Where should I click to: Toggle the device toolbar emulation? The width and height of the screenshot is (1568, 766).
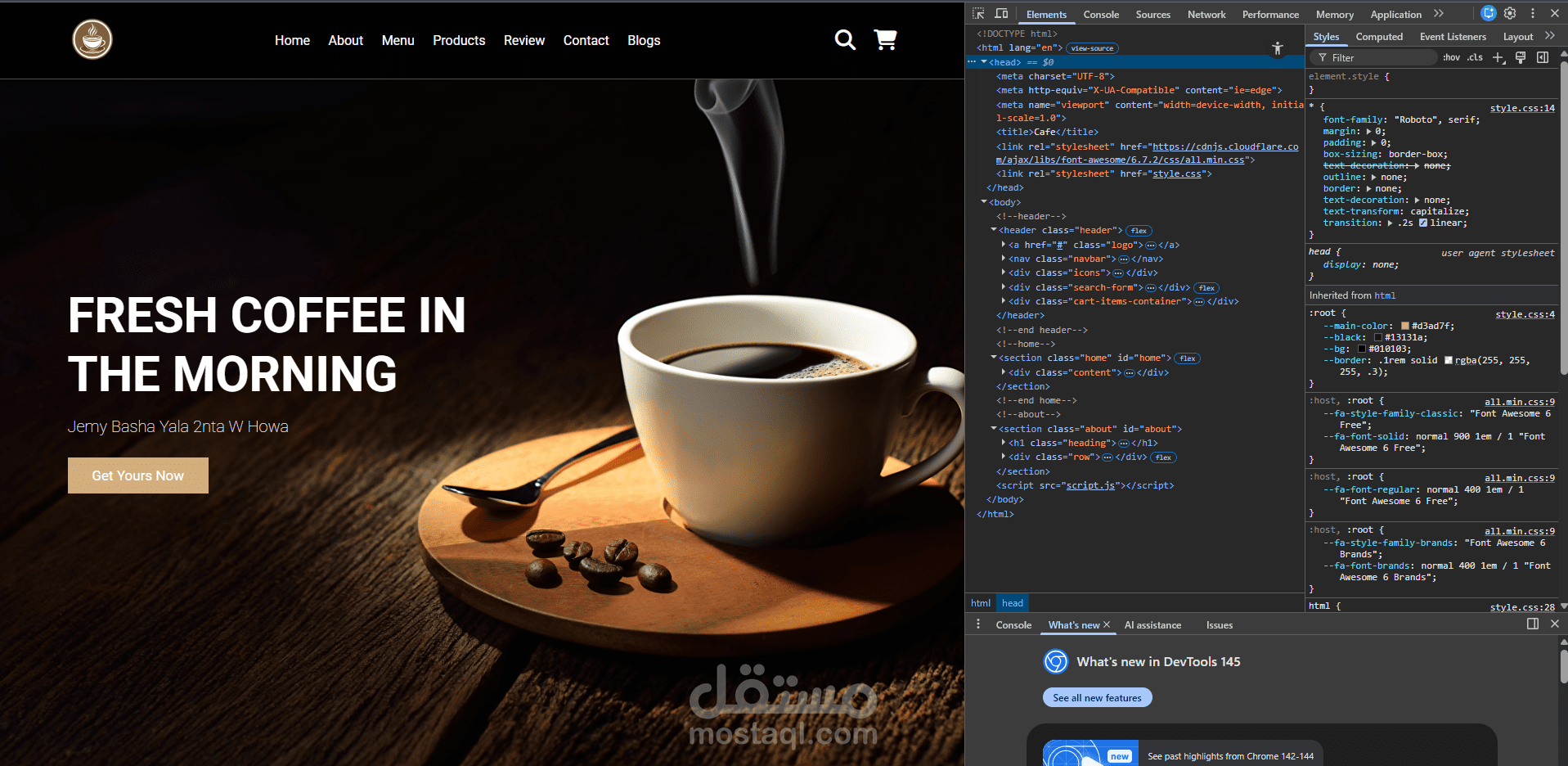[x=1001, y=14]
